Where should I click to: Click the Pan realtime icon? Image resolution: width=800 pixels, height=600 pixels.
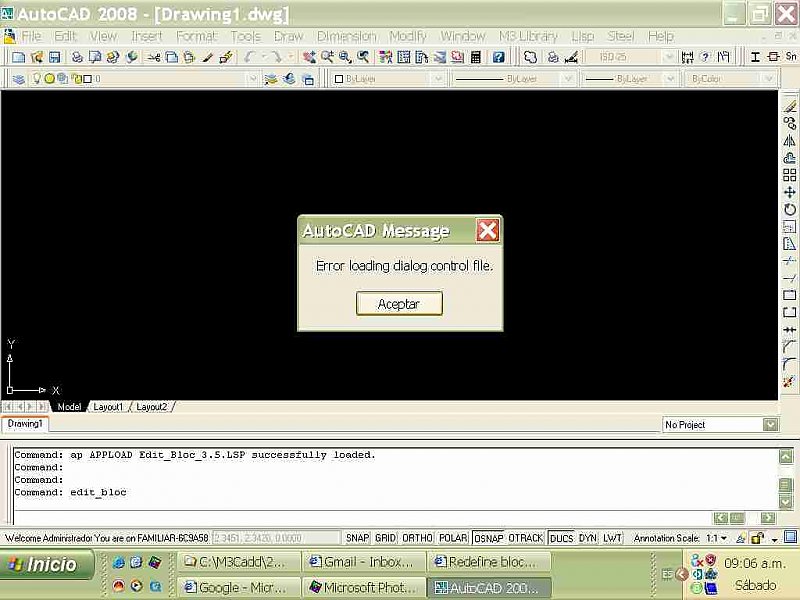coord(309,57)
